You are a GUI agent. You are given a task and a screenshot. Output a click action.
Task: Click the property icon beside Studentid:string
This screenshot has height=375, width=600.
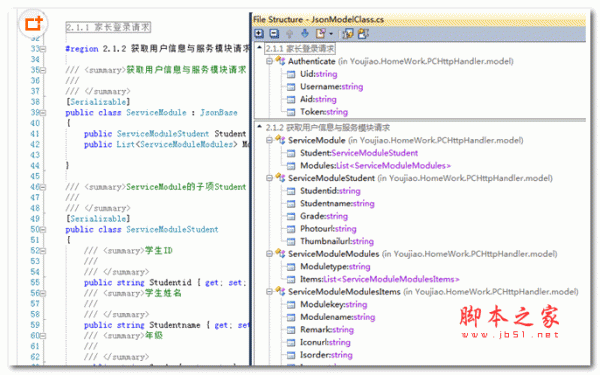[x=291, y=191]
